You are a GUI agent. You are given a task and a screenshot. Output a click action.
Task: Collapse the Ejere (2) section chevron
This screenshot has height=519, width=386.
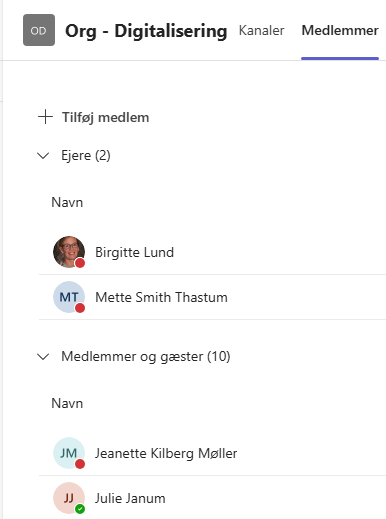point(43,156)
